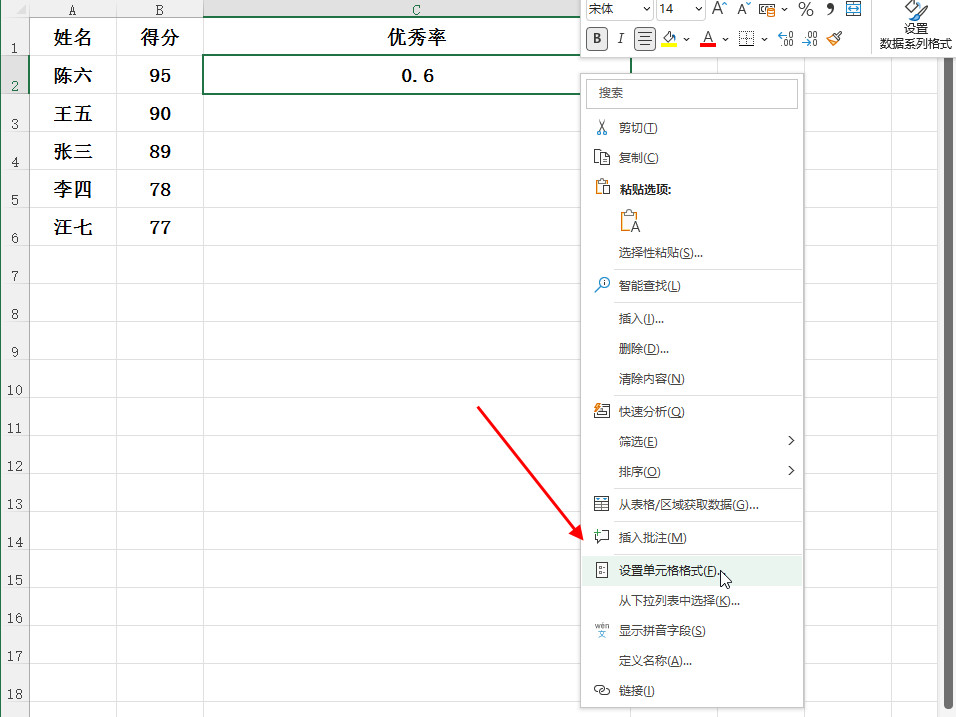Click the 搜索 search box in context menu
Image resolution: width=956 pixels, height=717 pixels.
[691, 93]
